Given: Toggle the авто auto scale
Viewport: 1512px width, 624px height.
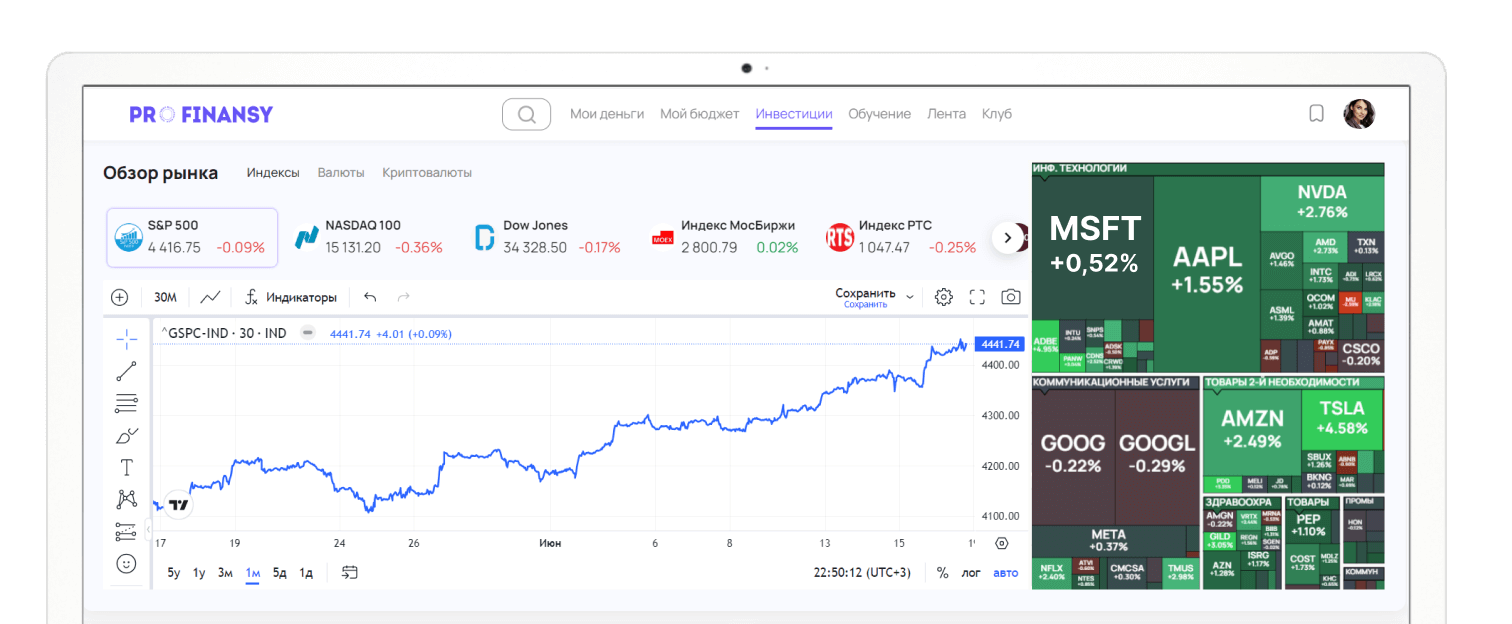Looking at the screenshot, I should pos(1005,573).
